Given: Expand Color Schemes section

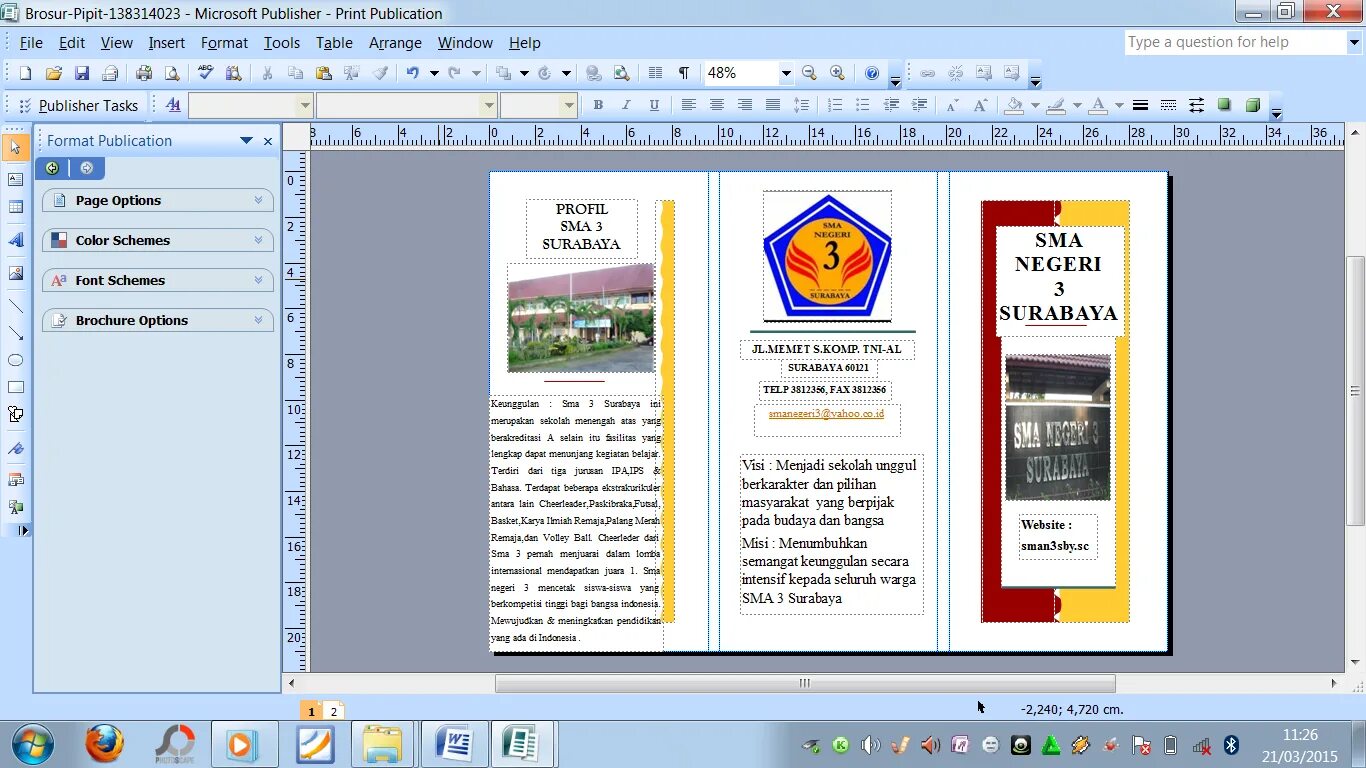Looking at the screenshot, I should coord(158,240).
